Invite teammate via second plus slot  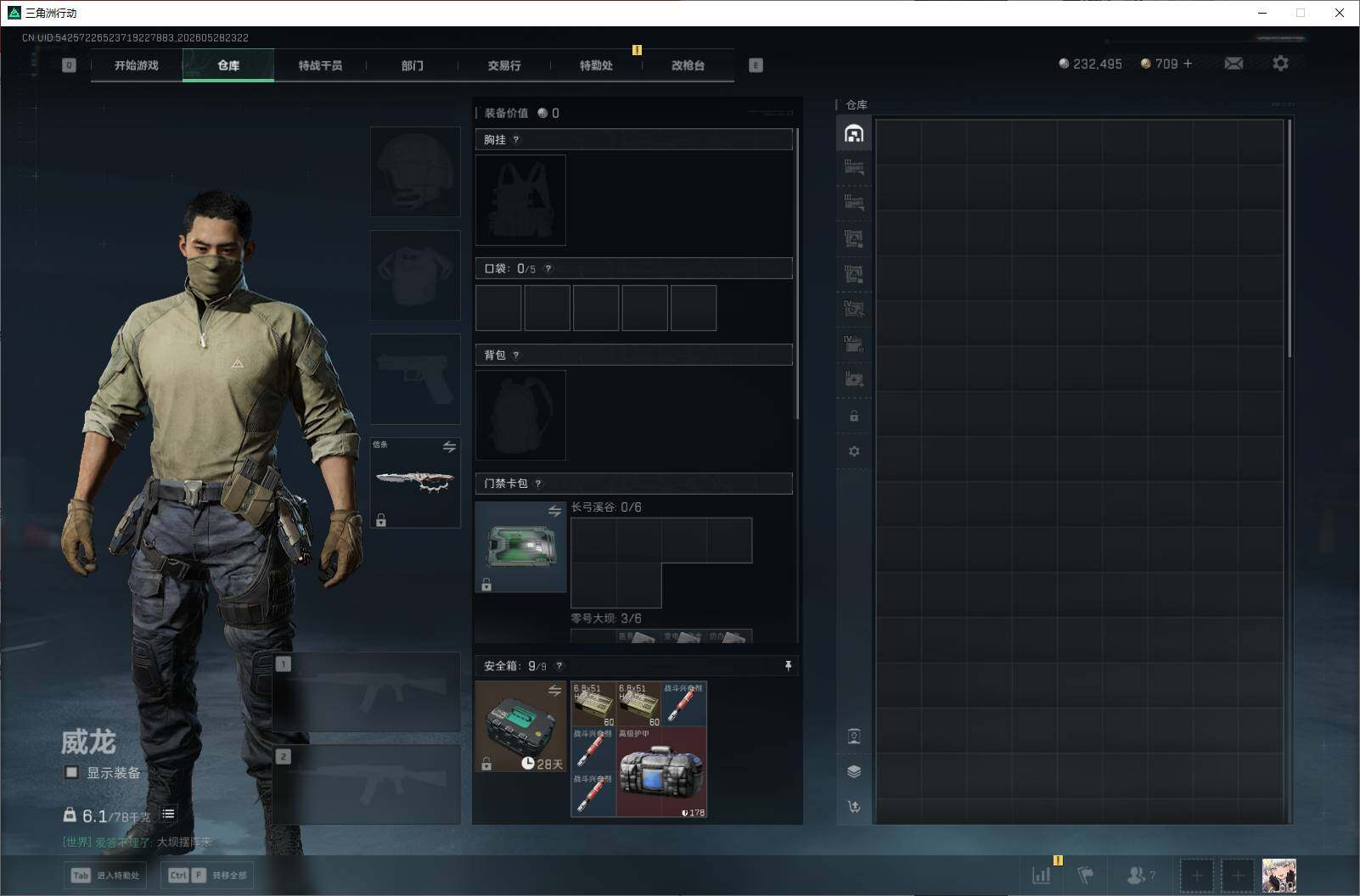1238,875
